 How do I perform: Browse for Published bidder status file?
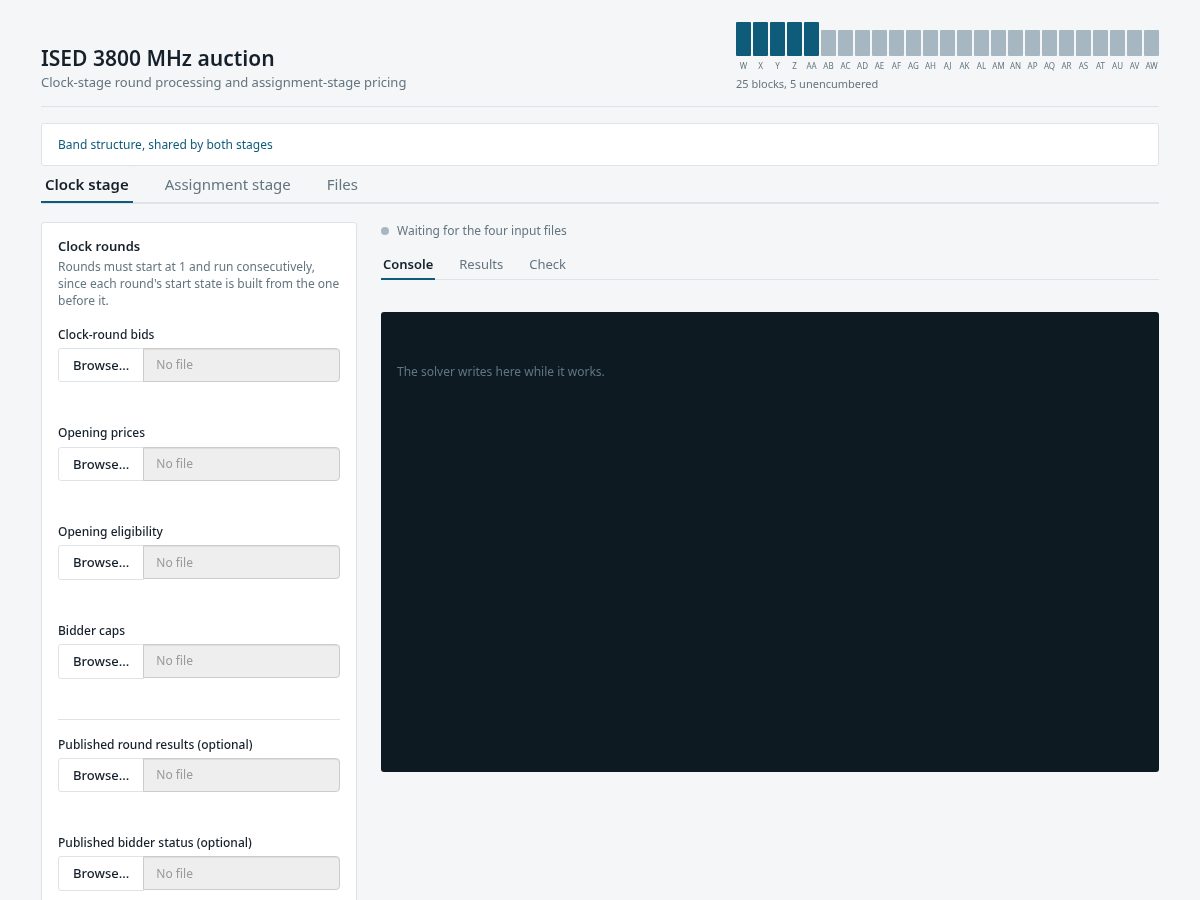(x=101, y=873)
